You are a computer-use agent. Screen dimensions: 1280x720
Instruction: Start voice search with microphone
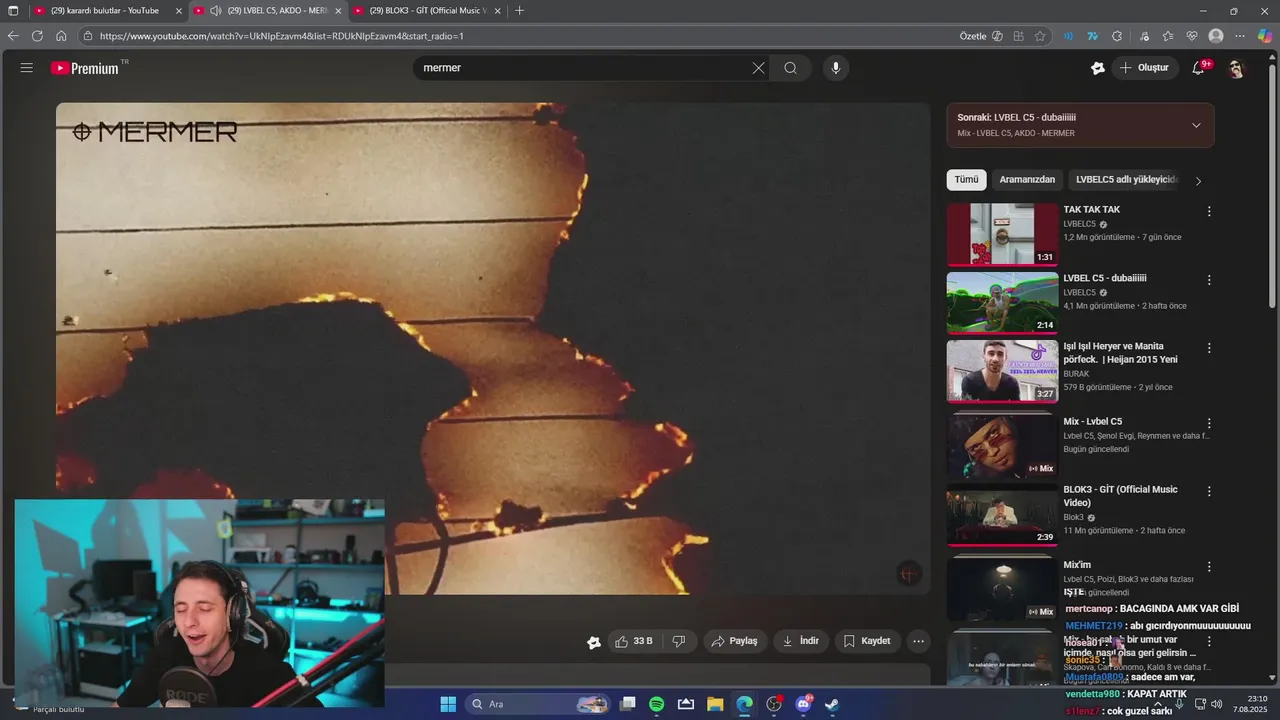pos(836,68)
